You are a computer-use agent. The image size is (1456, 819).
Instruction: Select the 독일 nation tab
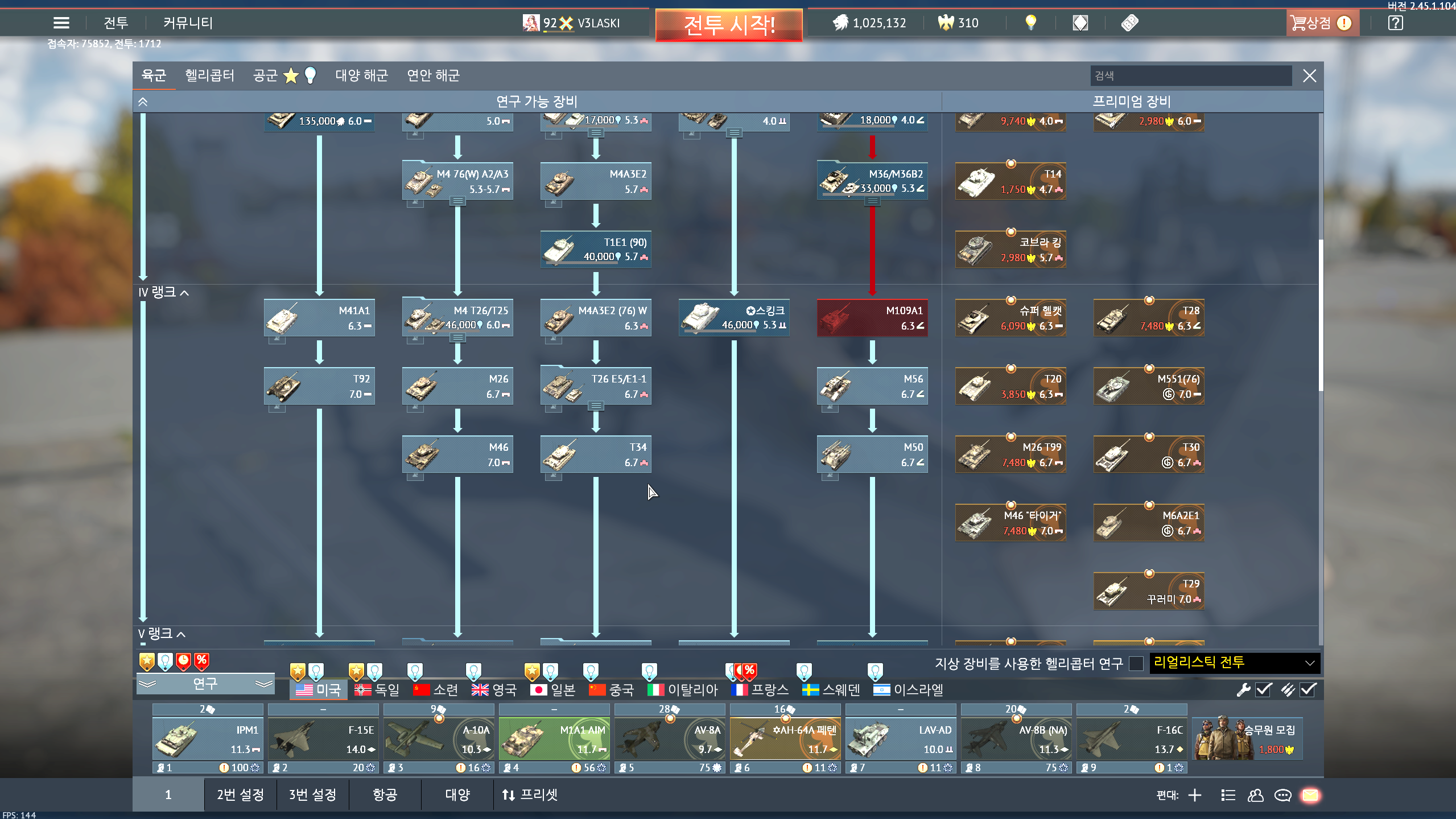pyautogui.click(x=377, y=690)
